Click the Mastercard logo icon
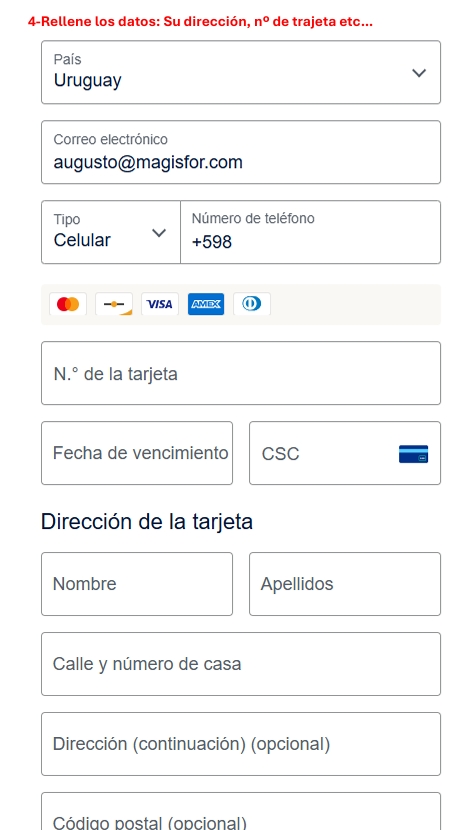The height and width of the screenshot is (830, 462). click(x=68, y=304)
